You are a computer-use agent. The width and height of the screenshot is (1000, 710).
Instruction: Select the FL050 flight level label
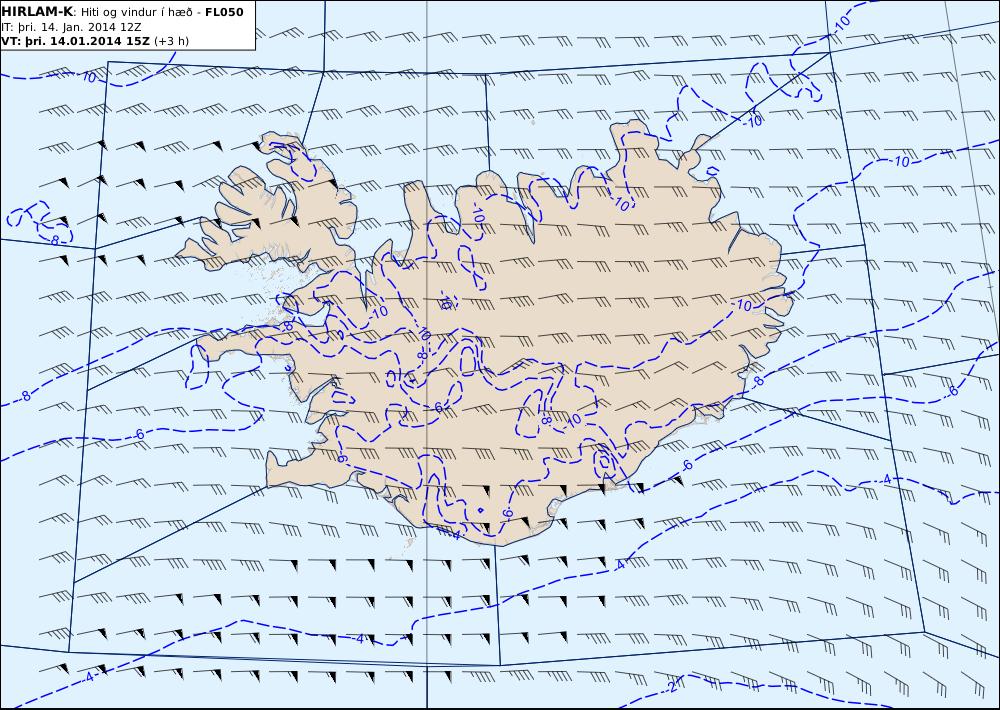click(224, 12)
